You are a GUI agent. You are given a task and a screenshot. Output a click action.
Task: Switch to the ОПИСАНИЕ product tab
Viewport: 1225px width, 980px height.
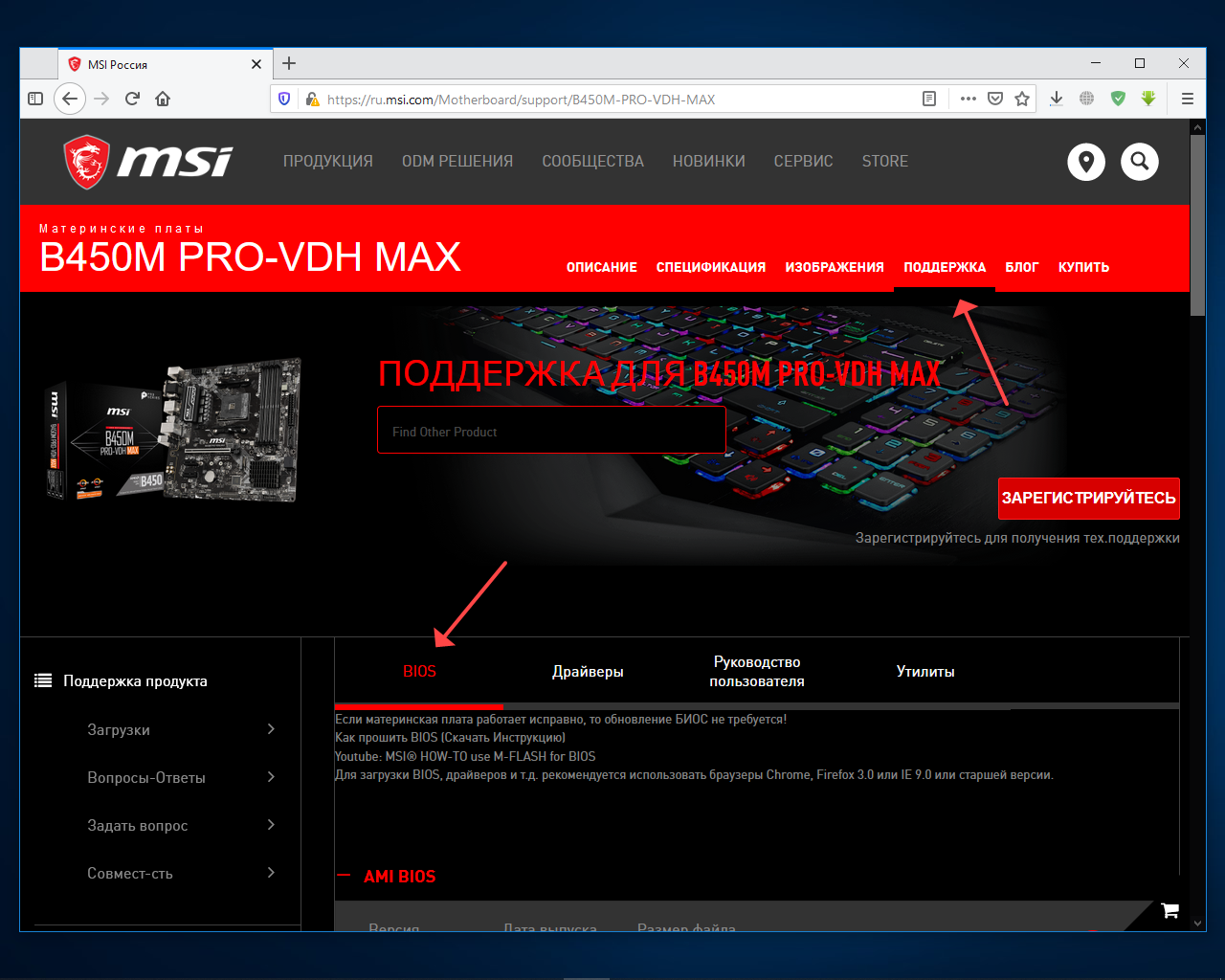pyautogui.click(x=602, y=267)
